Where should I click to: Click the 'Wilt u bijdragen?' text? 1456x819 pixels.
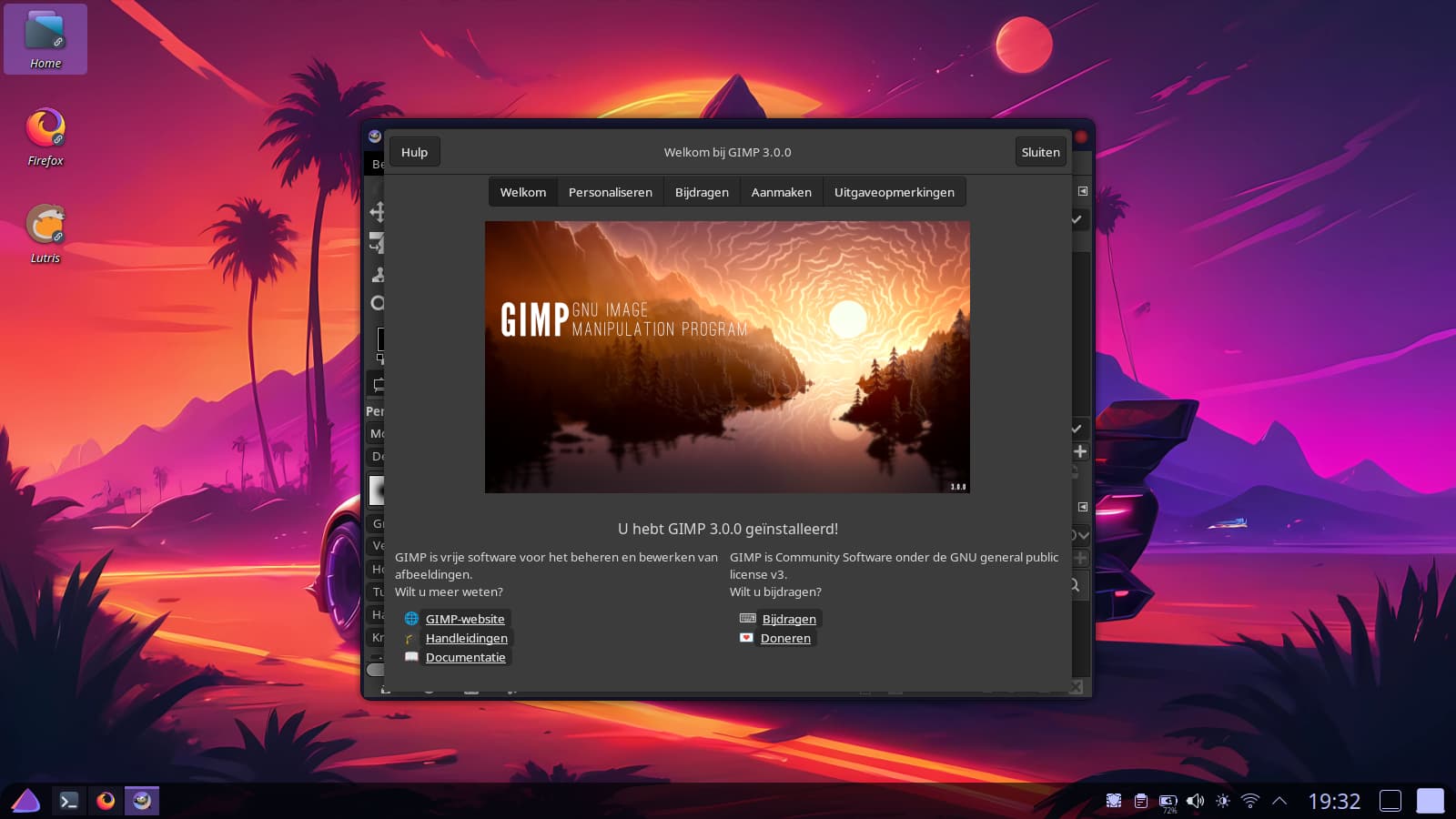[775, 591]
